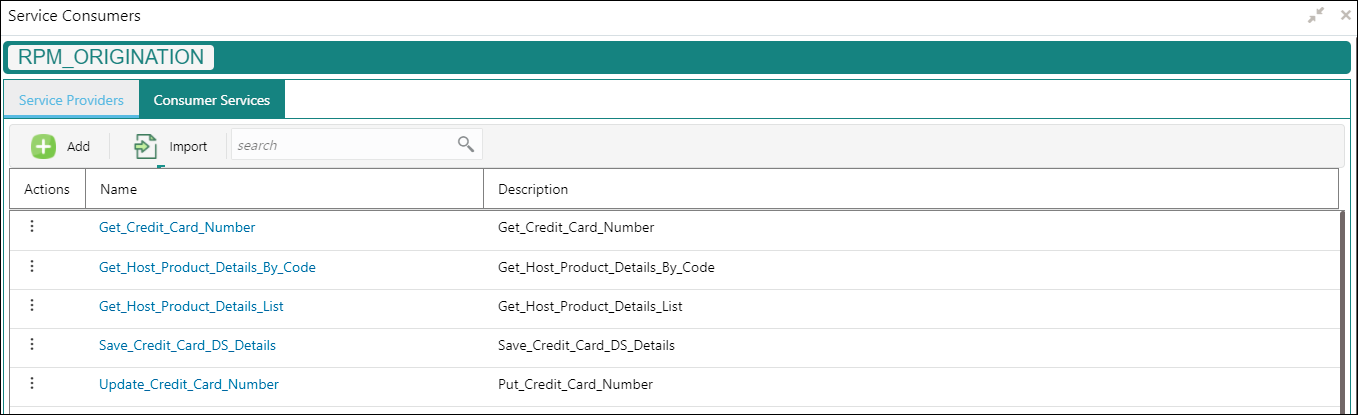Viewport: 1358px width, 415px height.
Task: Open Update_Credit_Card_Number link
Action: (189, 384)
